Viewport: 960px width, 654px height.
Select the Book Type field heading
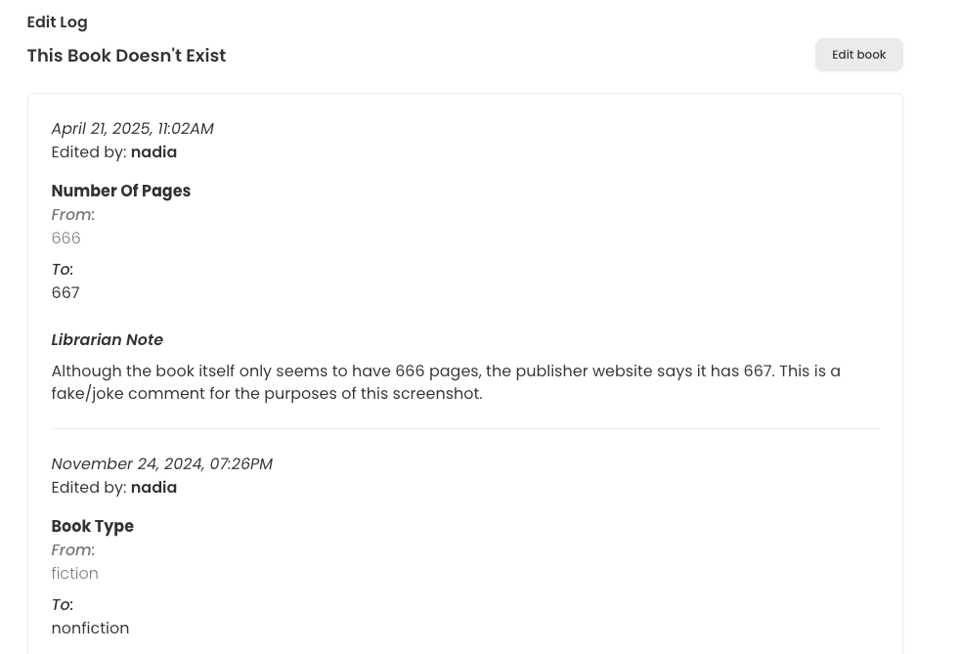92,526
